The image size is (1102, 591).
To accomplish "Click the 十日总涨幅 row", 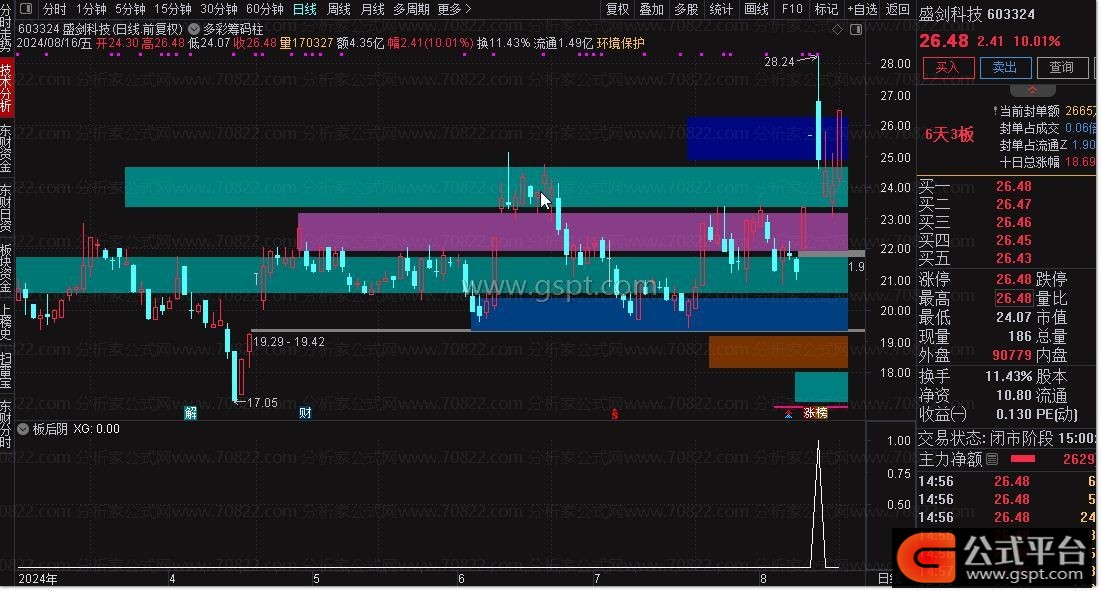I will point(1046,162).
